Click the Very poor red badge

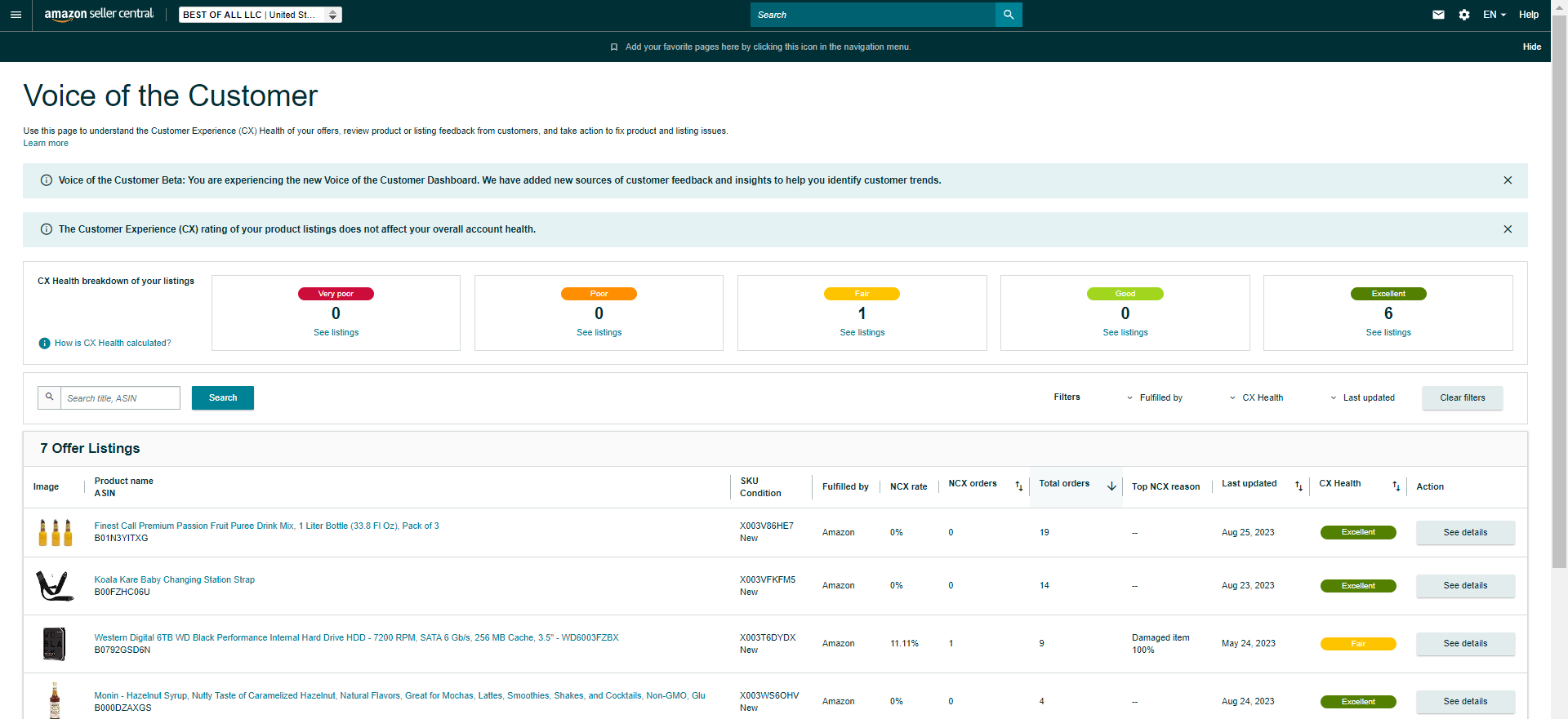[x=336, y=294]
